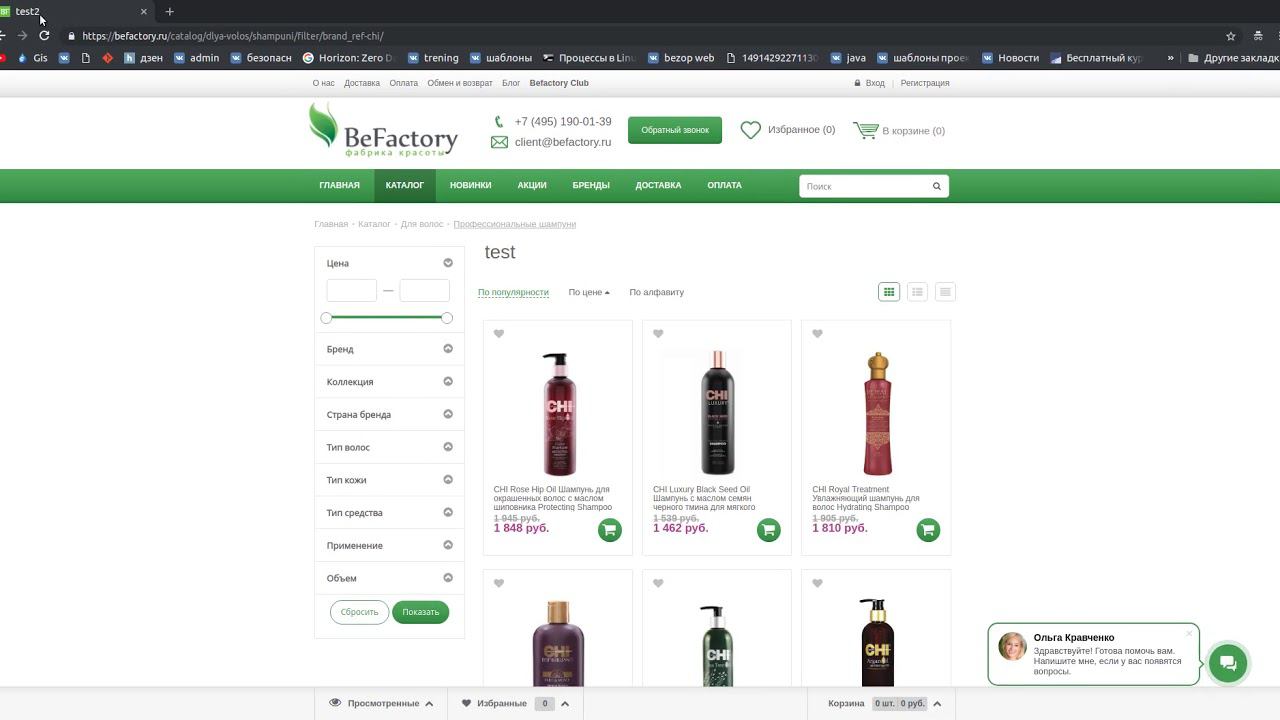Viewport: 1280px width, 720px height.
Task: Open a new browser tab
Action: [169, 12]
